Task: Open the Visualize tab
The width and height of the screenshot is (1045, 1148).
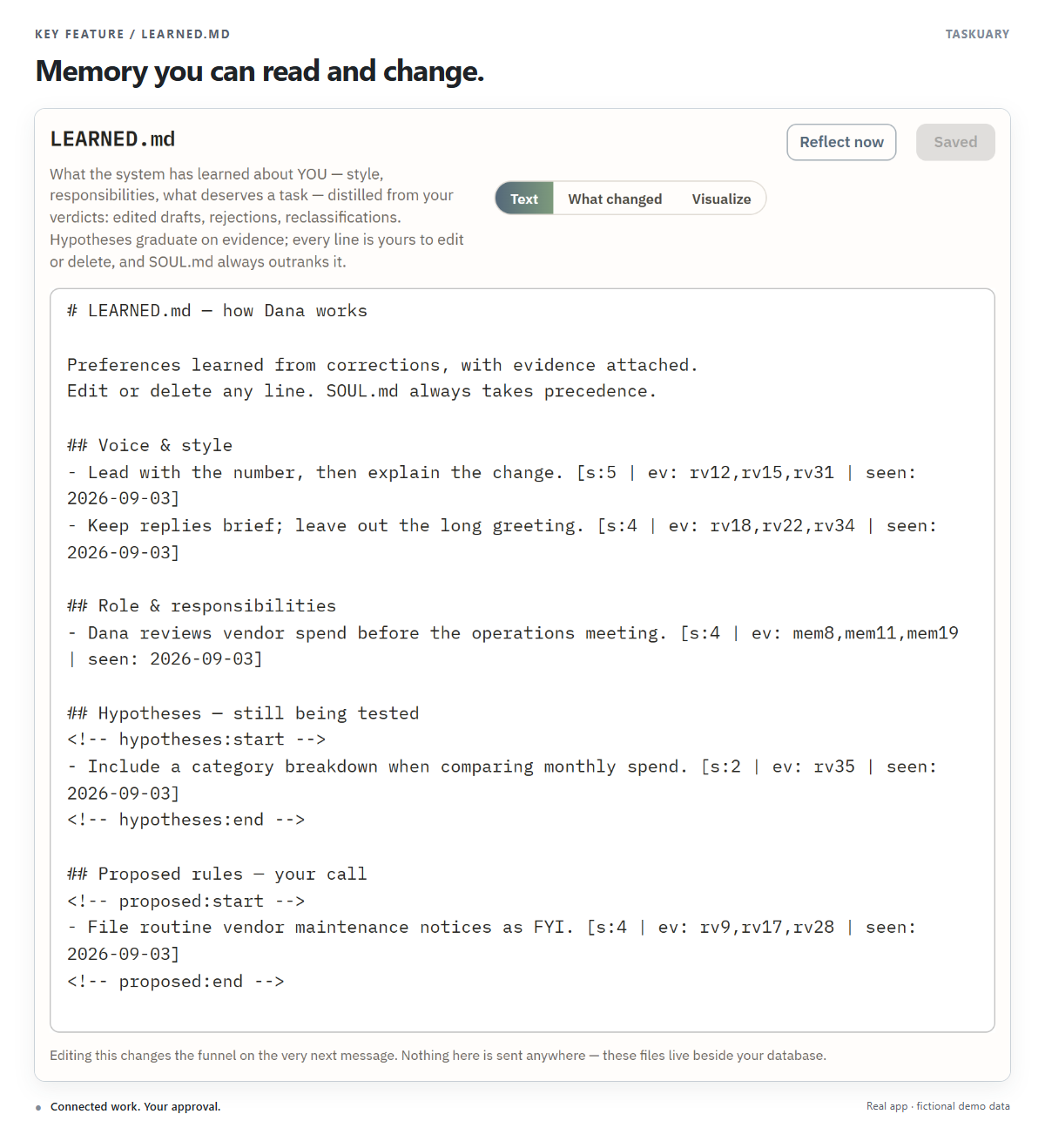Action: point(721,199)
